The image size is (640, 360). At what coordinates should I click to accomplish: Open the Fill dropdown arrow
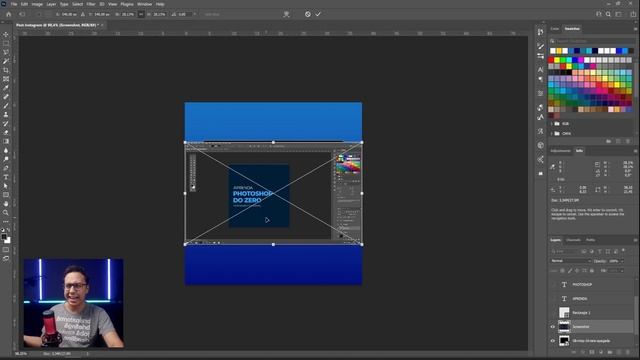pos(622,271)
